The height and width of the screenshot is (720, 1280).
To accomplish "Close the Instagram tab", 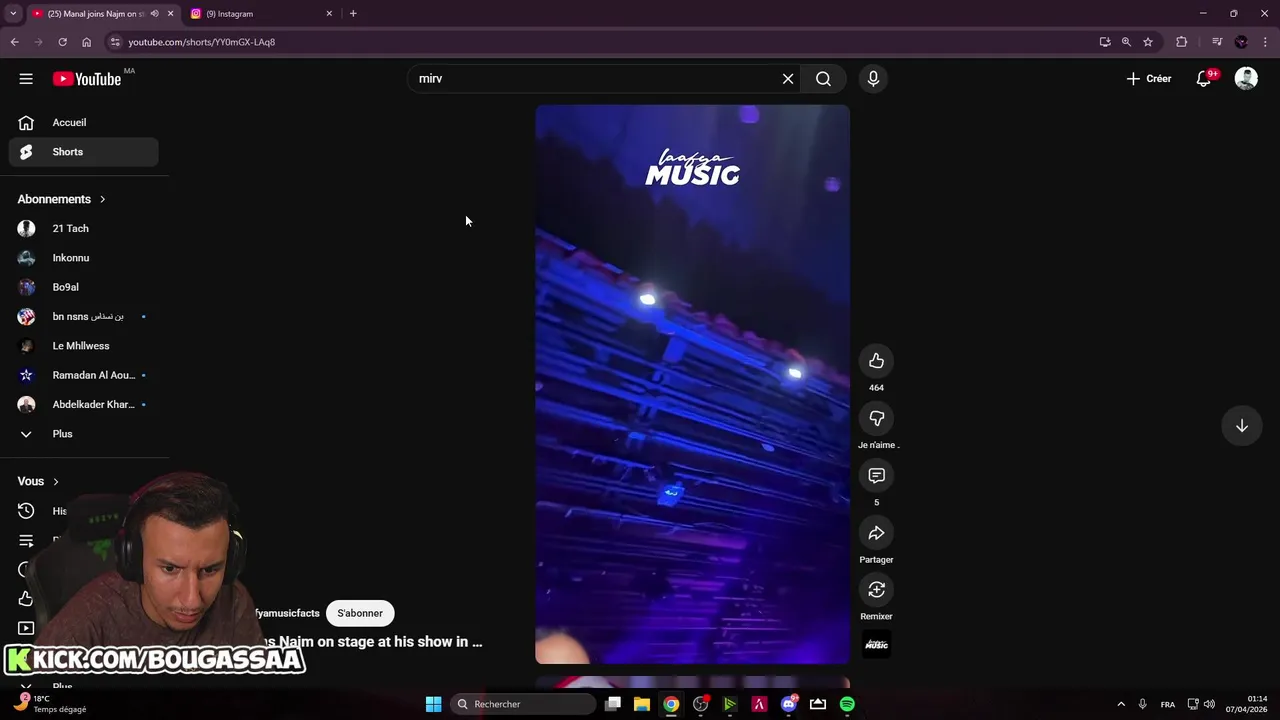I will pos(329,14).
